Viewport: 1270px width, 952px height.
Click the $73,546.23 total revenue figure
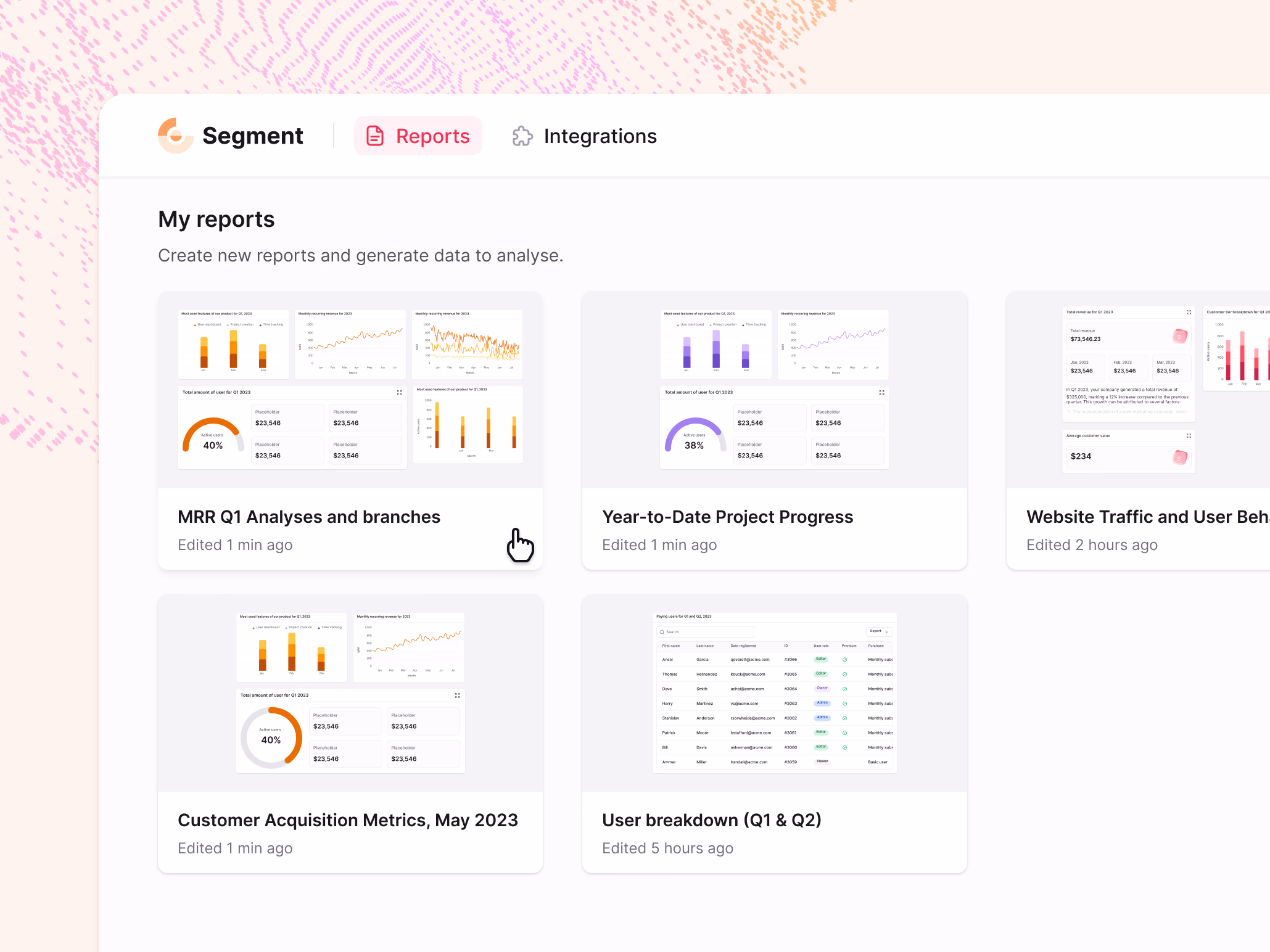(x=1086, y=339)
